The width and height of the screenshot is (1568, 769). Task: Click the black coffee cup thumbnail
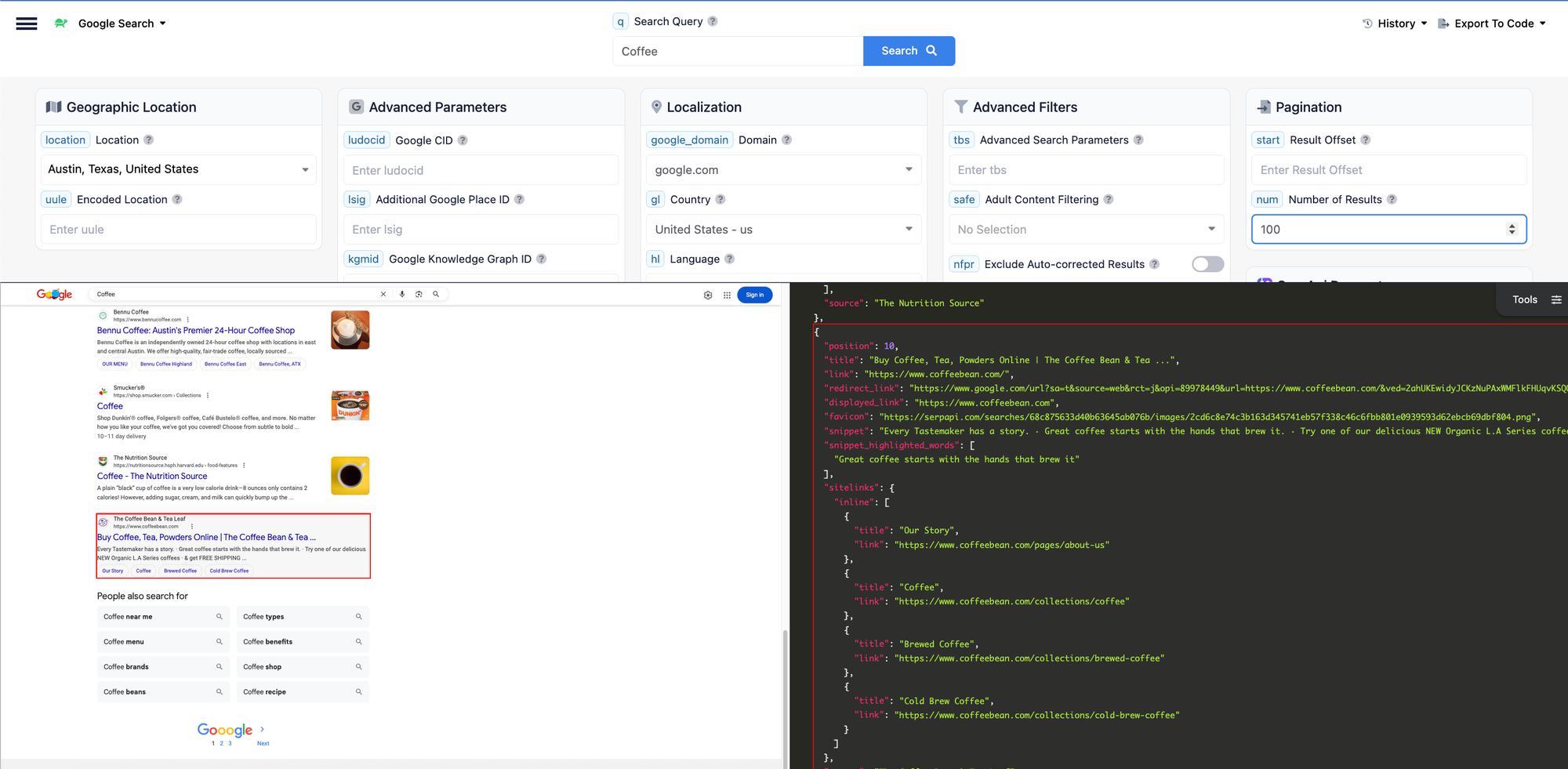pos(350,476)
